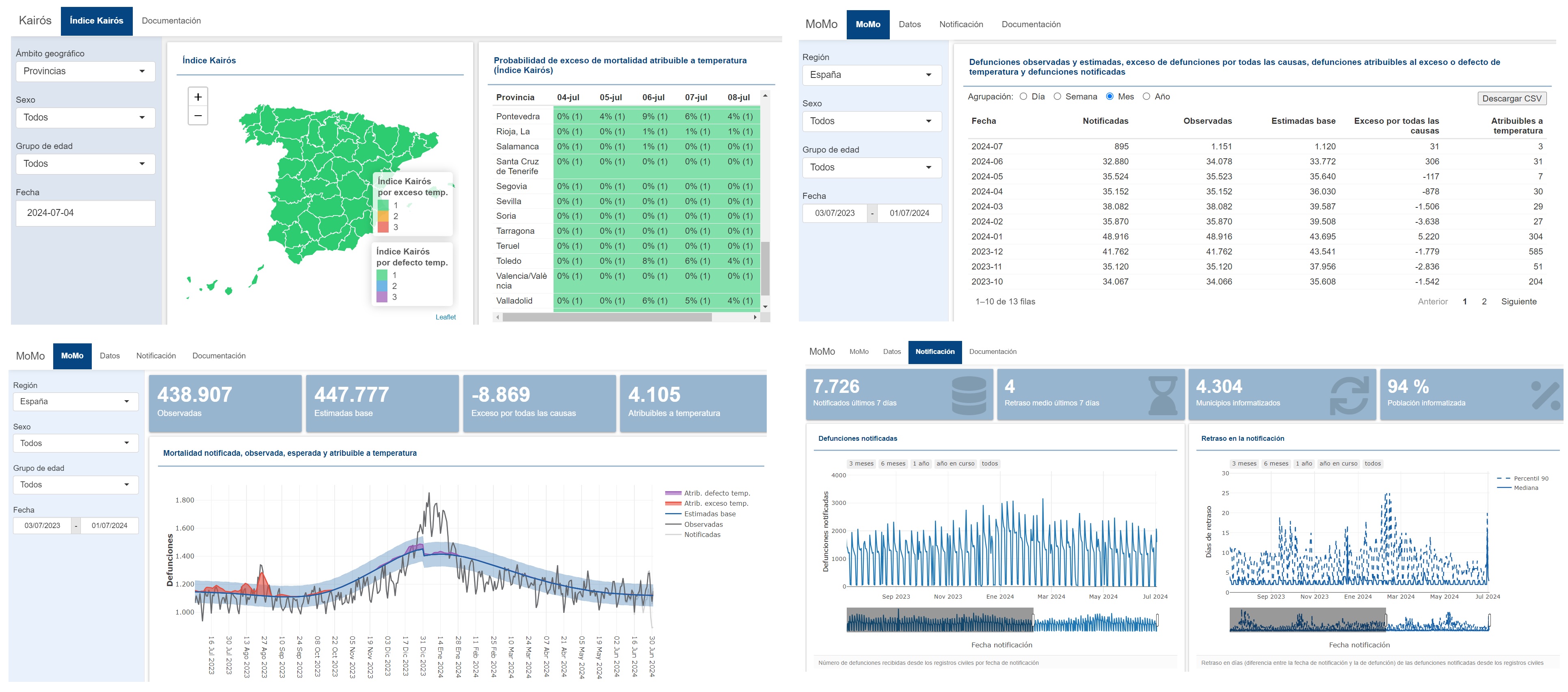
Task: Expand the Región España dropdown in the top-right panel
Action: (x=872, y=75)
